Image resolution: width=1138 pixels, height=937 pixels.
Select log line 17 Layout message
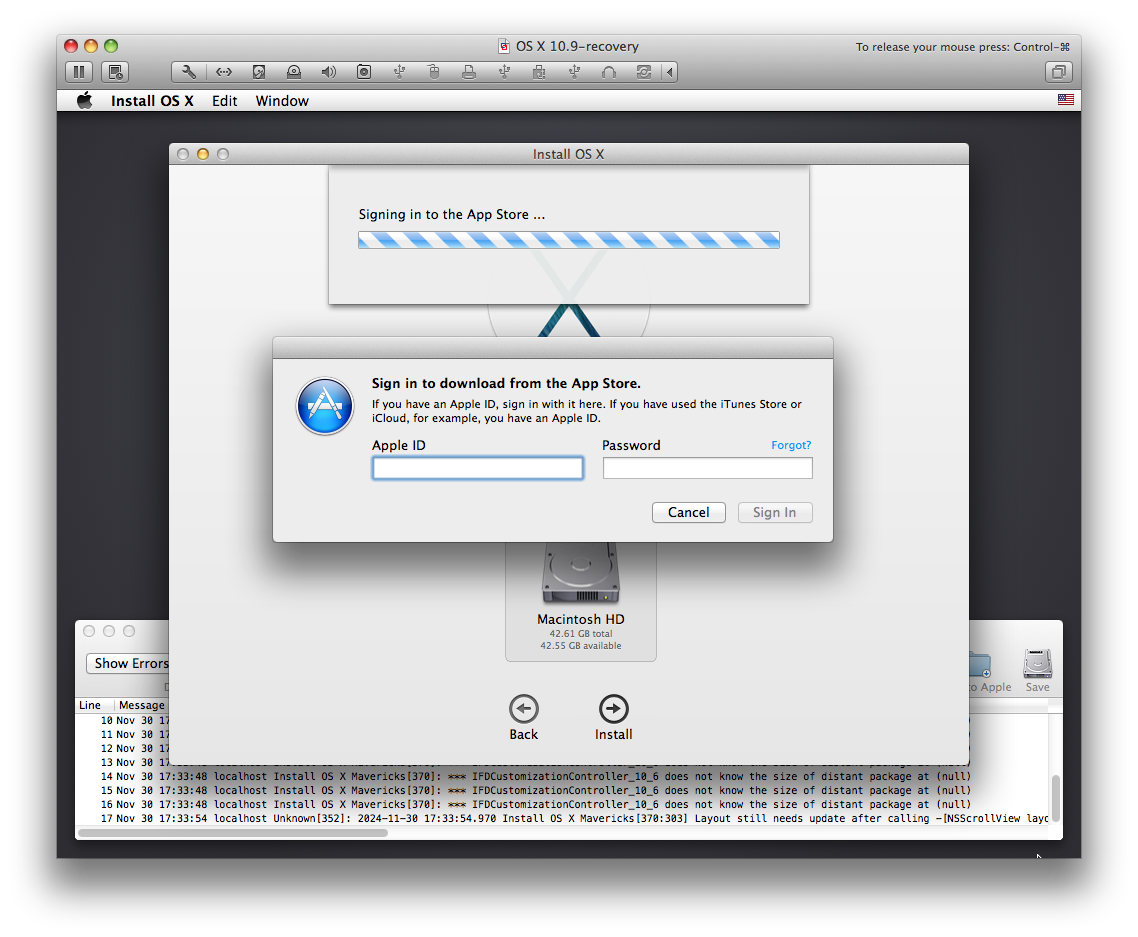[x=562, y=818]
